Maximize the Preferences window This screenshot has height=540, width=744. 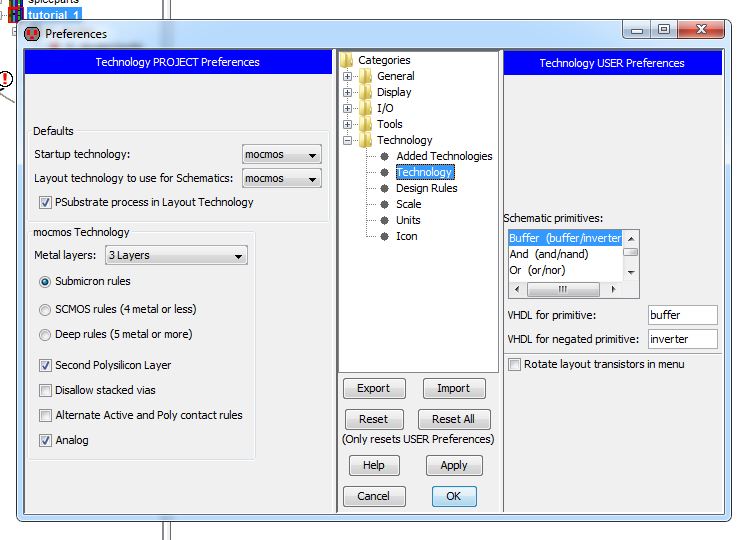click(664, 29)
